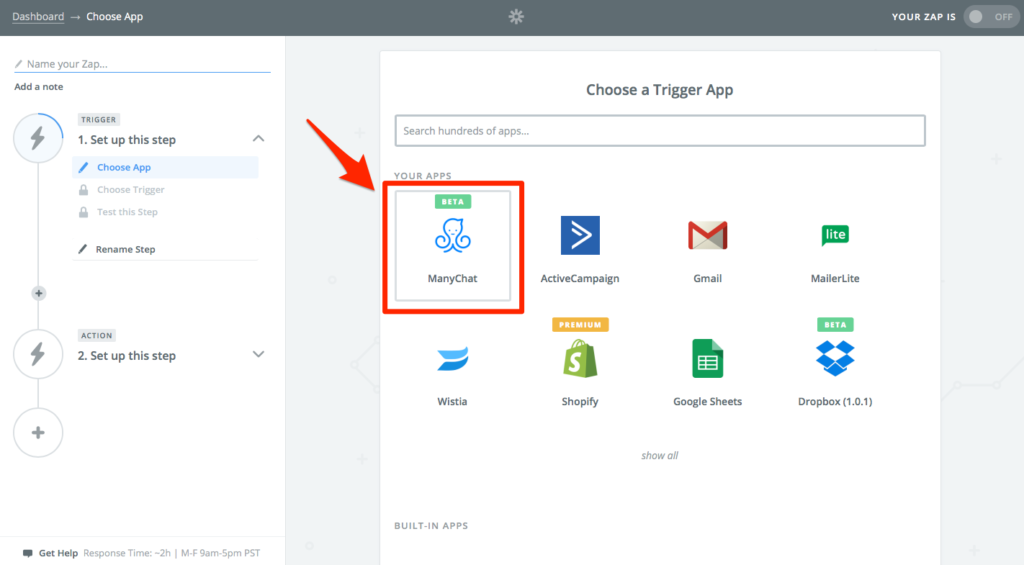This screenshot has height=565, width=1024.
Task: Click the Response Time ~2h text
Action: pos(127,553)
